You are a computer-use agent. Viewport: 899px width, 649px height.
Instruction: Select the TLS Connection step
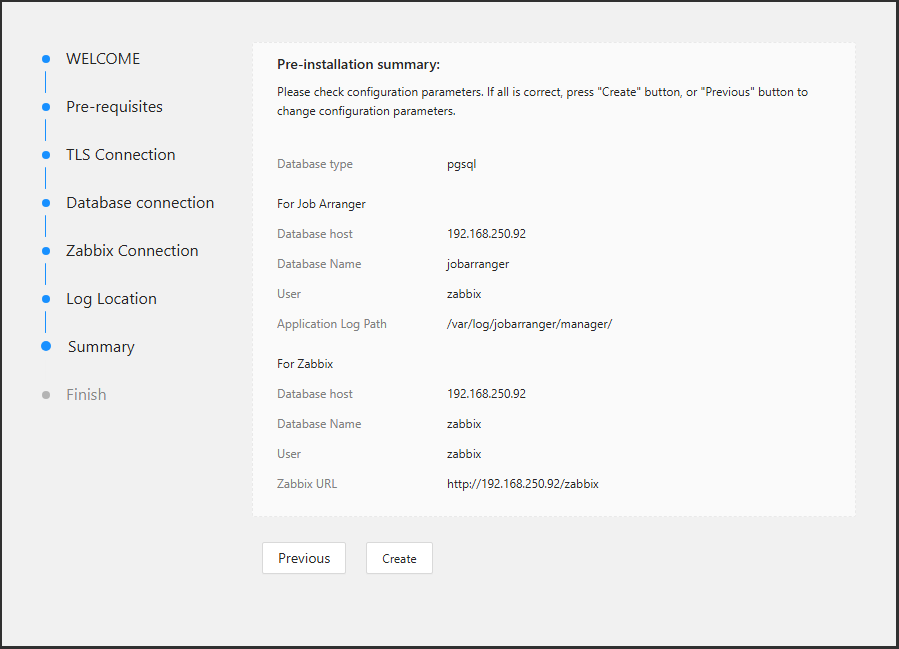pos(121,155)
